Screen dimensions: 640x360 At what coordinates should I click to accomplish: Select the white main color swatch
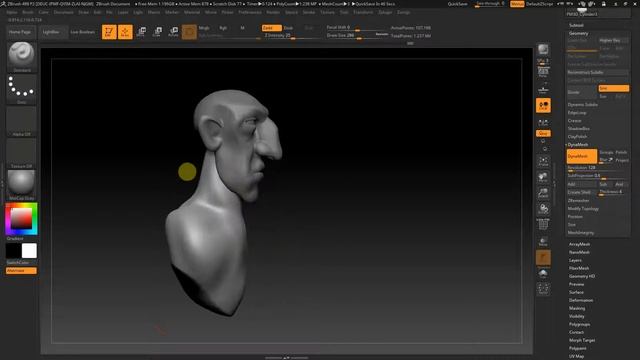29,251
